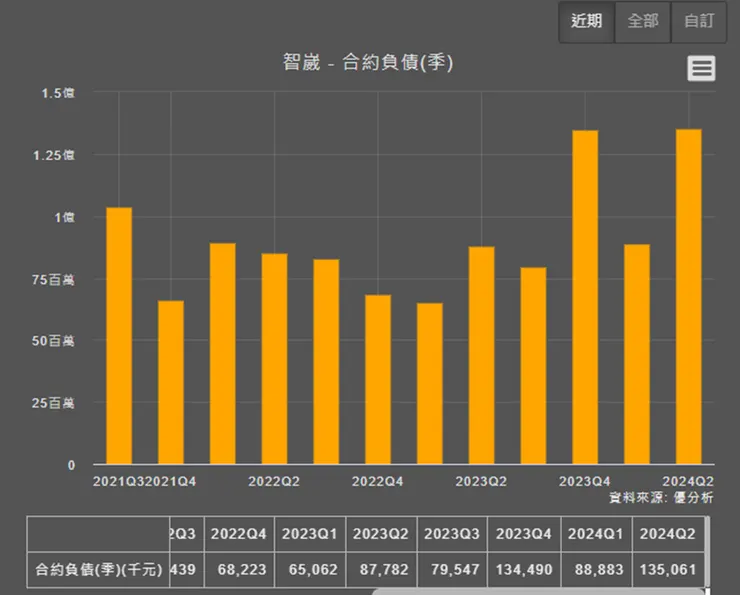Switch to the 自訂 range tab
Viewport: 740px width, 595px height.
[699, 22]
